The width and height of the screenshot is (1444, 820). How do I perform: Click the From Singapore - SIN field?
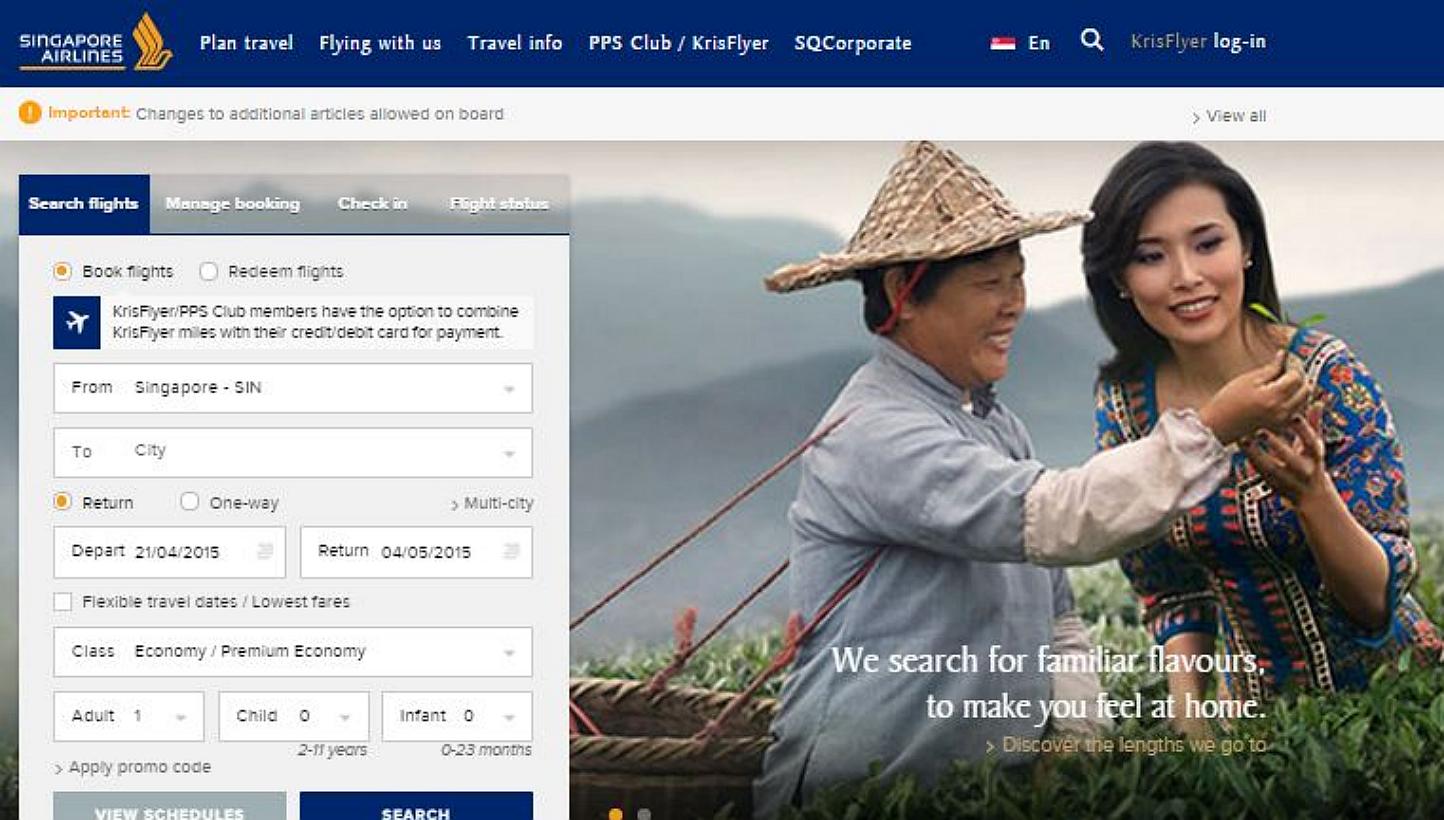293,388
